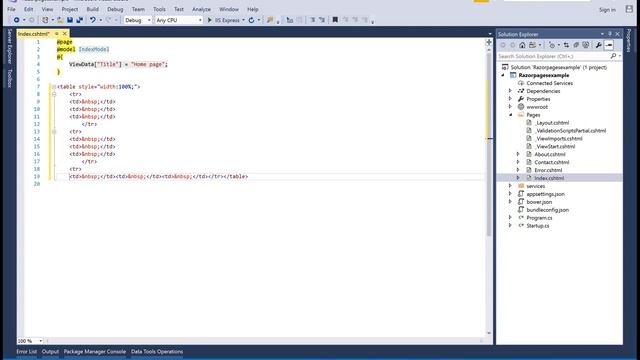Viewport: 640px width, 360px height.
Task: Open the Tools menu
Action: [x=159, y=9]
